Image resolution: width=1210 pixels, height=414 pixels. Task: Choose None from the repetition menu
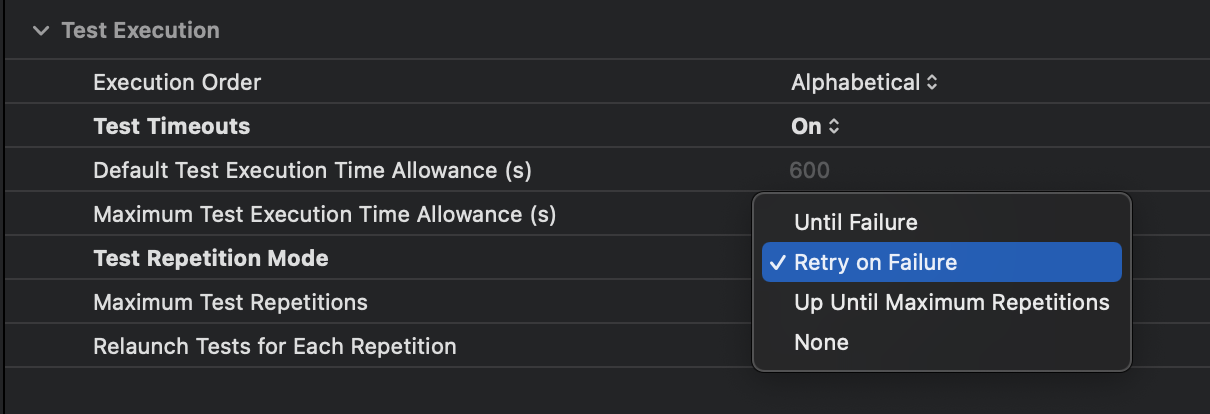click(821, 342)
